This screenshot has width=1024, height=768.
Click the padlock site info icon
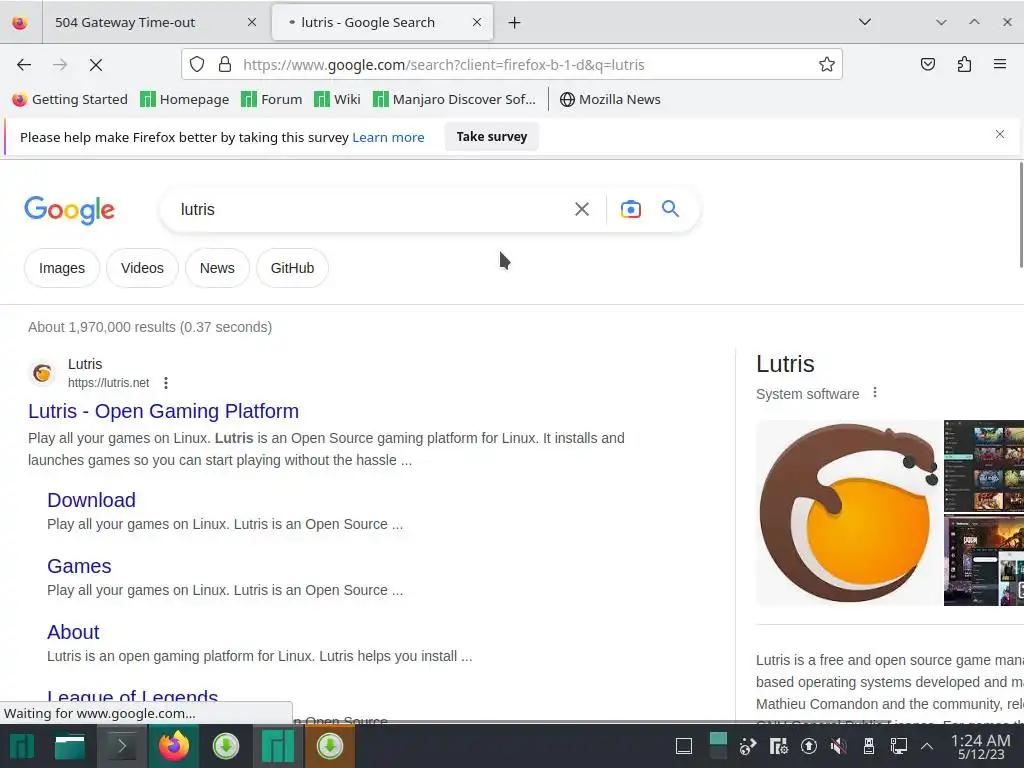[225, 64]
